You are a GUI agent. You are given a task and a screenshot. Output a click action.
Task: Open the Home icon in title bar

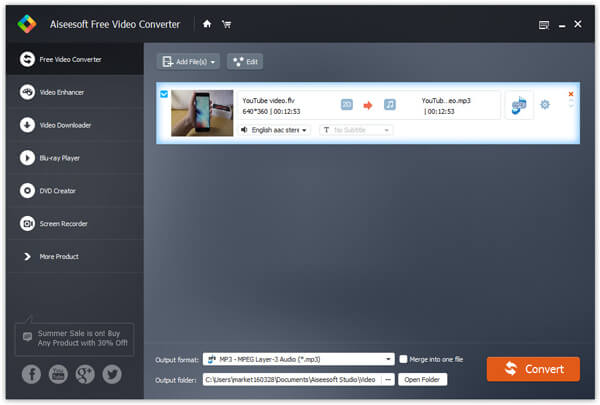[x=206, y=24]
